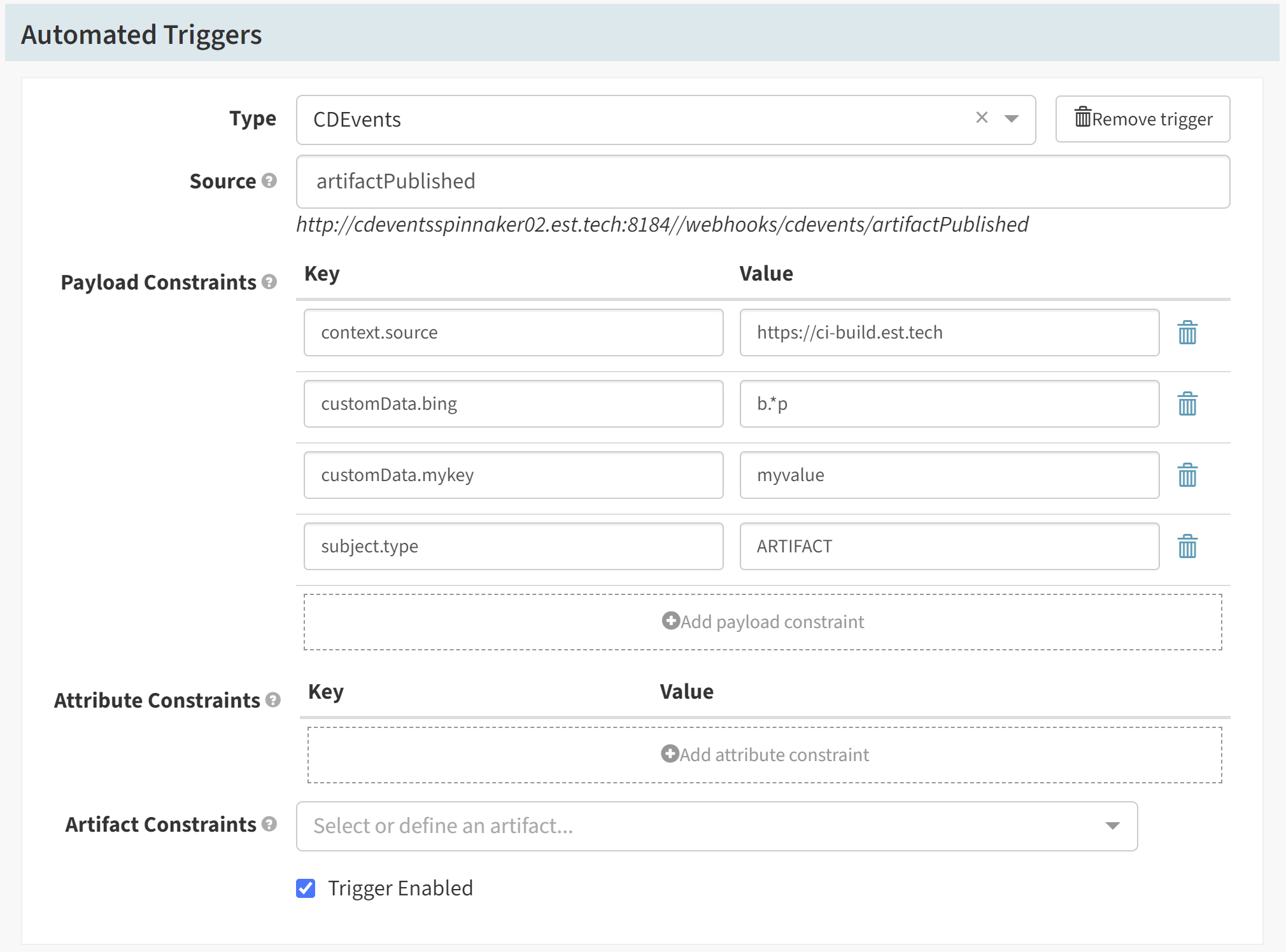Focus the ARTIFACT value field
The image size is (1286, 952).
949,547
